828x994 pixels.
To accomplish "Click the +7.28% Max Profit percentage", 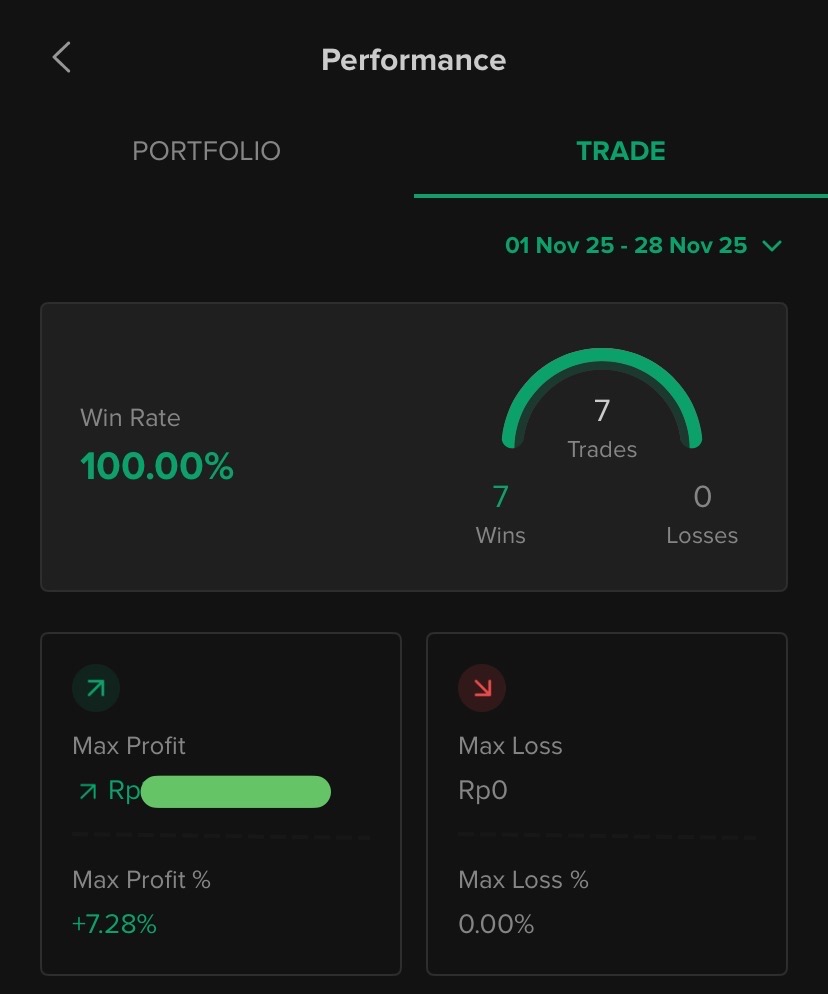I will 114,924.
